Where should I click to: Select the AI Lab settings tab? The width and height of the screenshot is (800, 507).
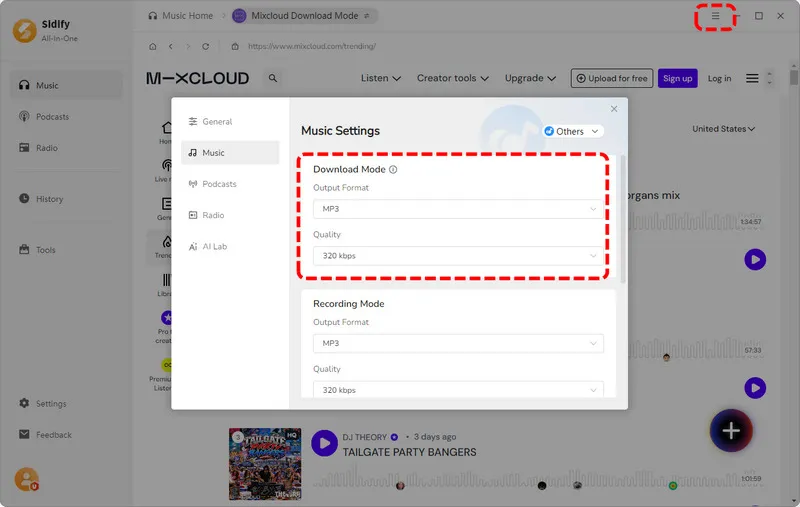coord(230,246)
